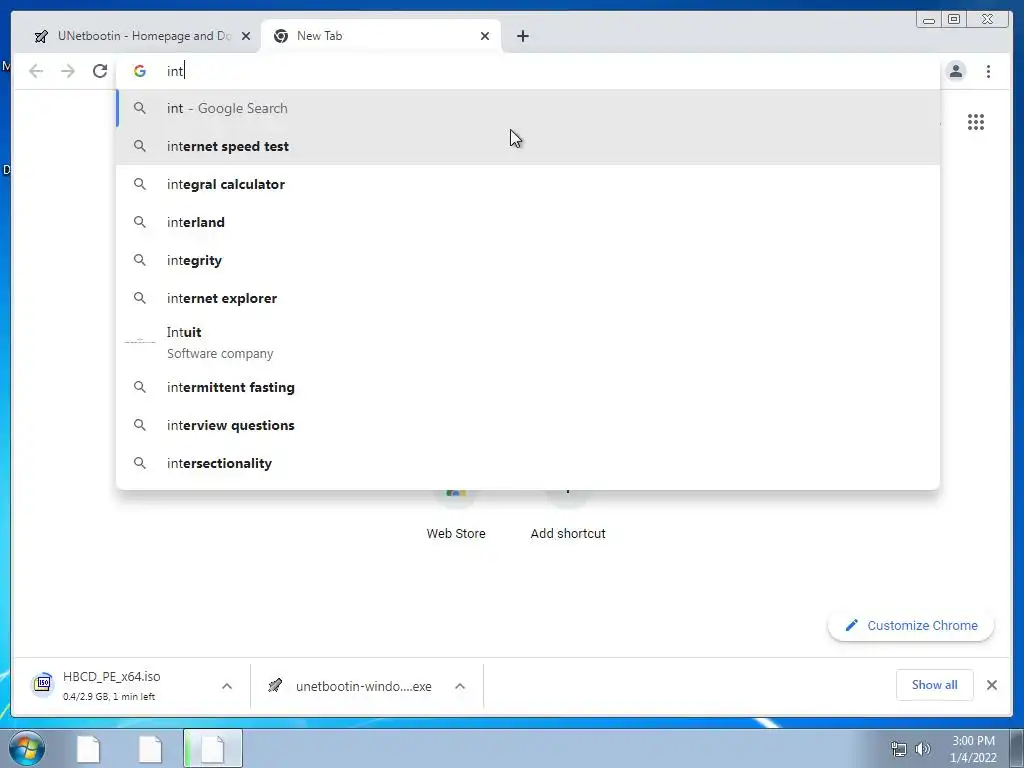Click the address bar containing 'int'

(x=528, y=71)
